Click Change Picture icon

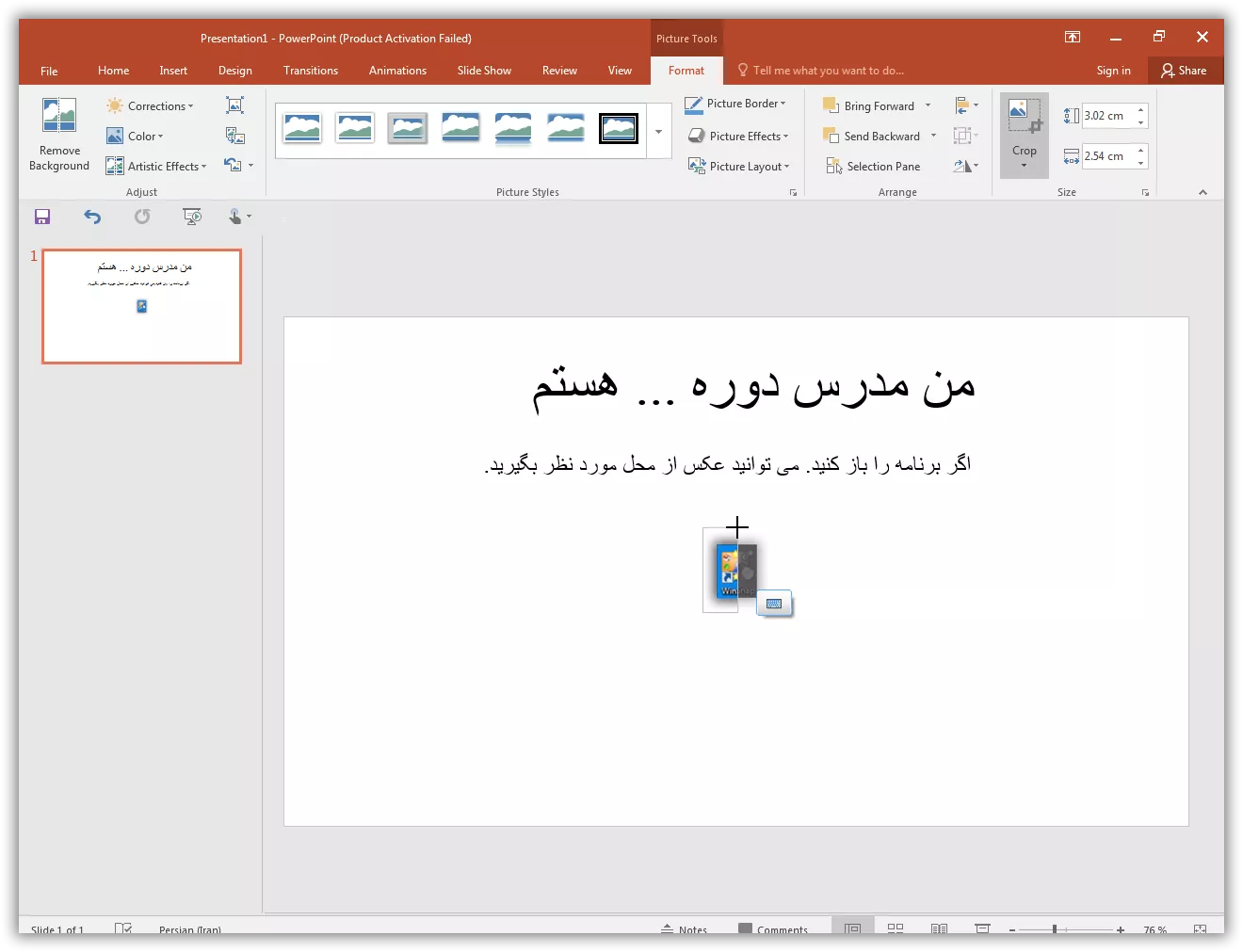click(x=235, y=136)
